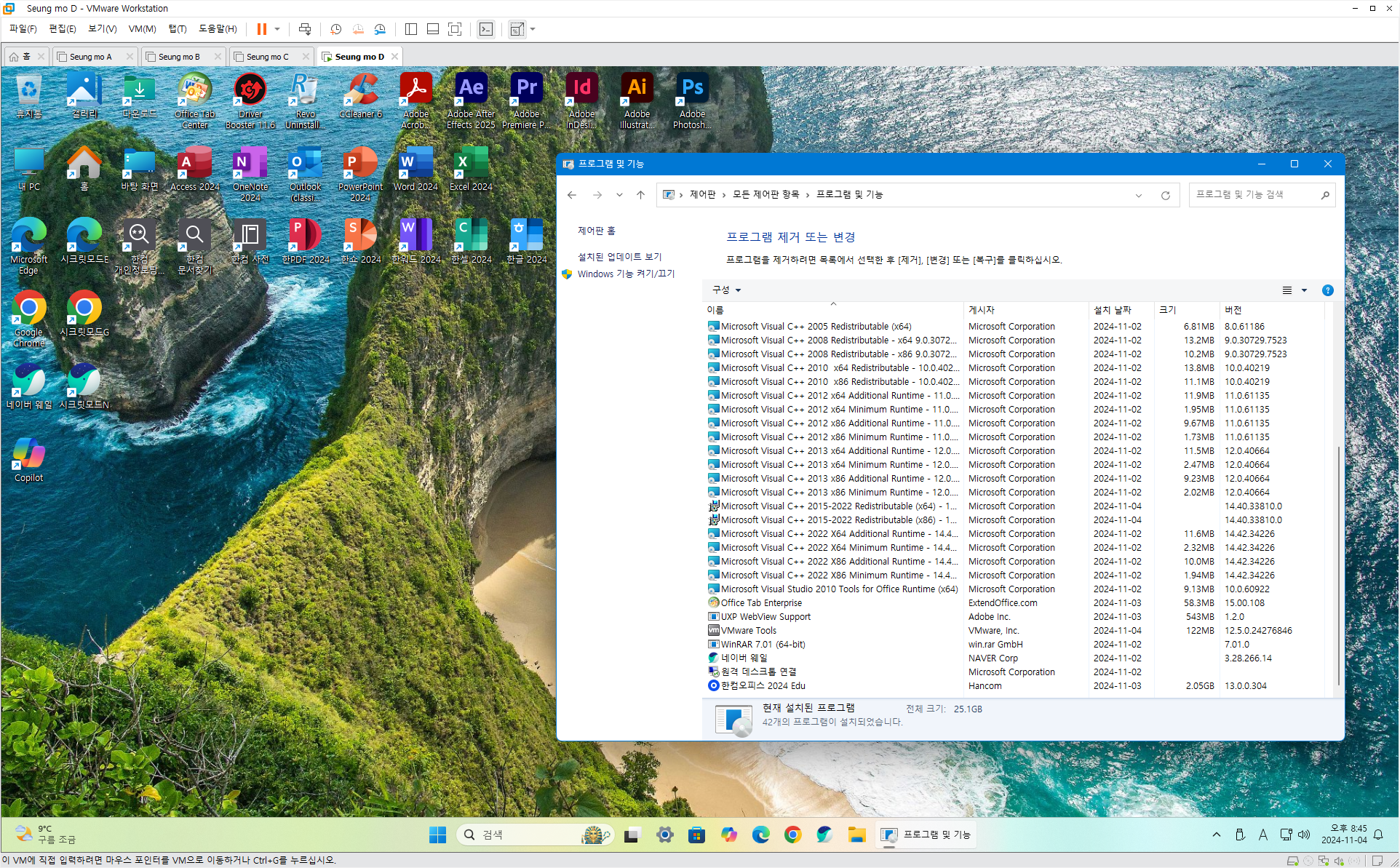Select VMware Tools in program list
The height and width of the screenshot is (868, 1400).
pyautogui.click(x=748, y=631)
